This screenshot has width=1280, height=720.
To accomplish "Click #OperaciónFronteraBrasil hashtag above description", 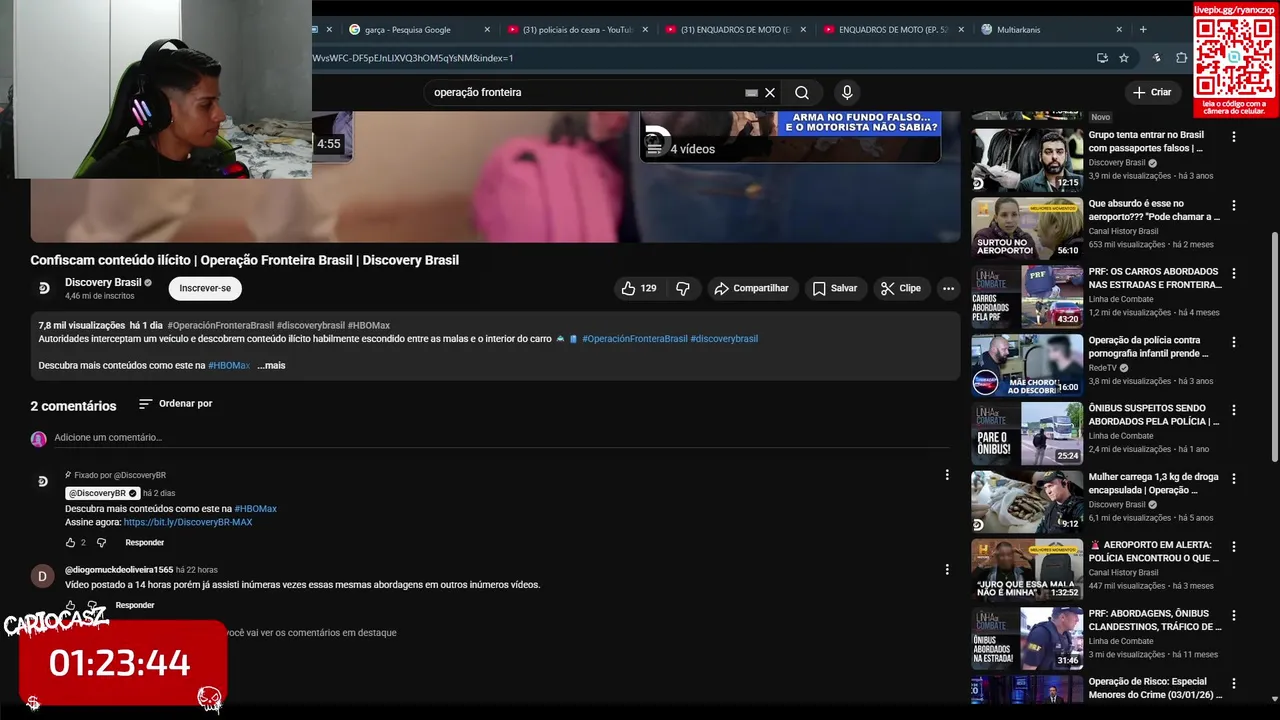I will 221,326.
